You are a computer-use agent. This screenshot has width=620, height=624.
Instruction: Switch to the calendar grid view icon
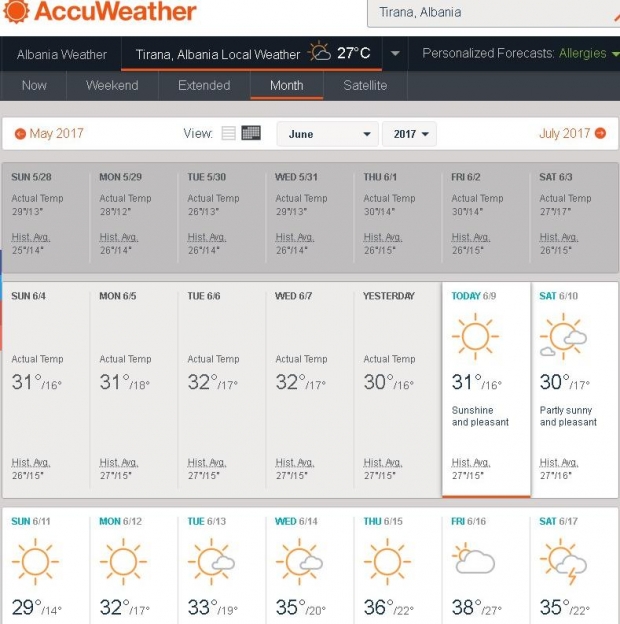[251, 133]
